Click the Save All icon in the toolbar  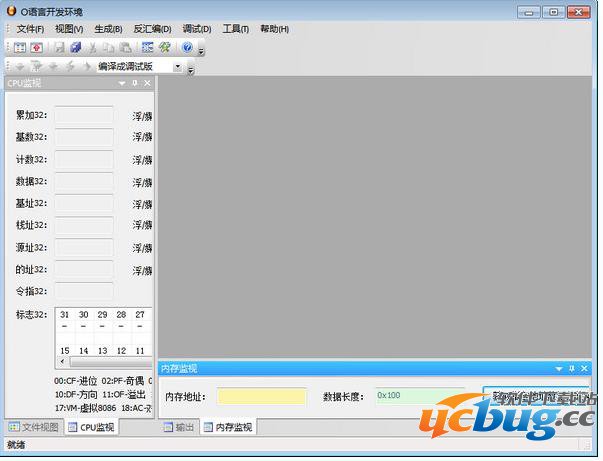pos(75,48)
